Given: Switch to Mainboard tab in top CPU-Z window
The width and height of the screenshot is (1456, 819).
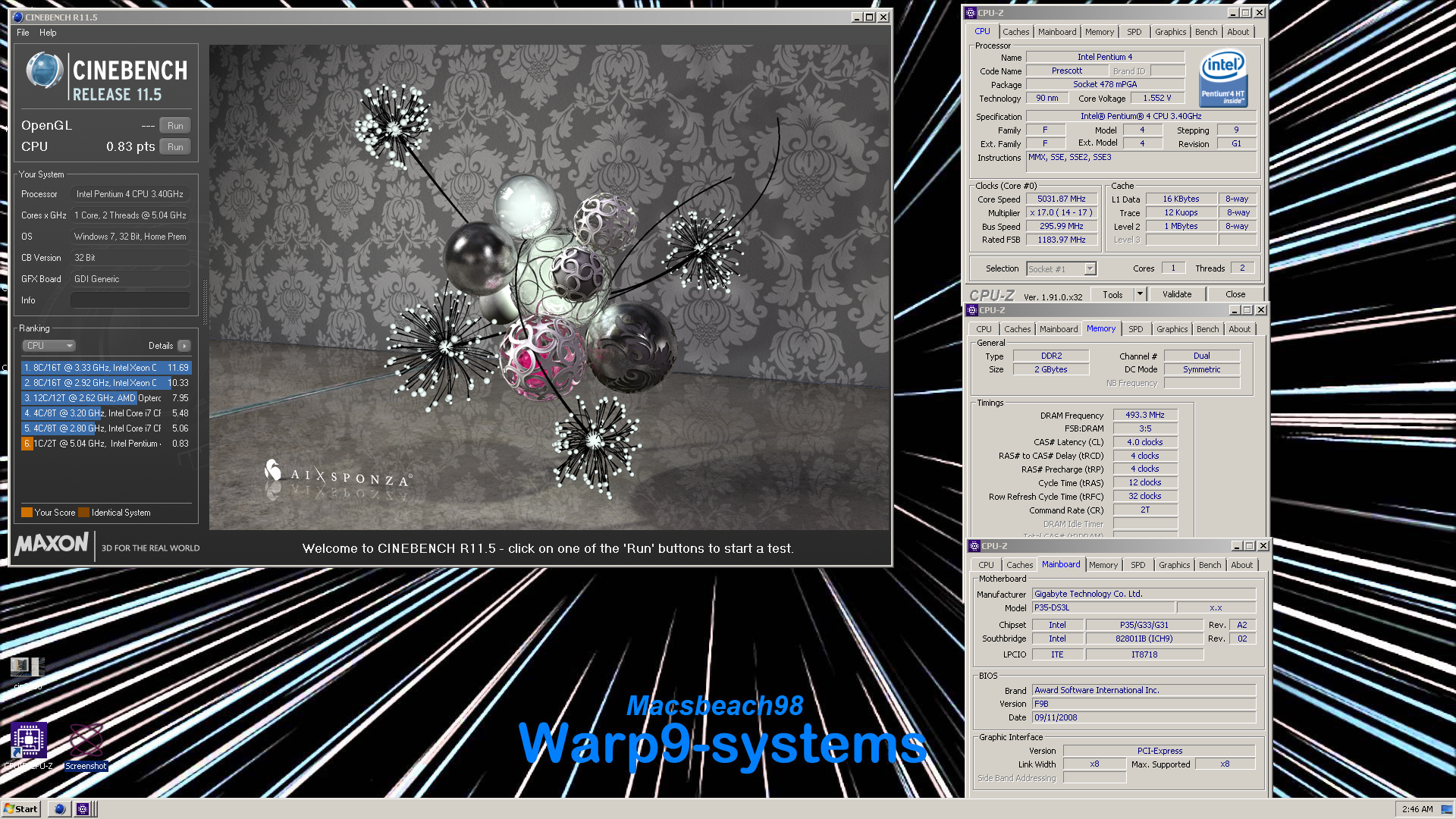Looking at the screenshot, I should [x=1057, y=32].
